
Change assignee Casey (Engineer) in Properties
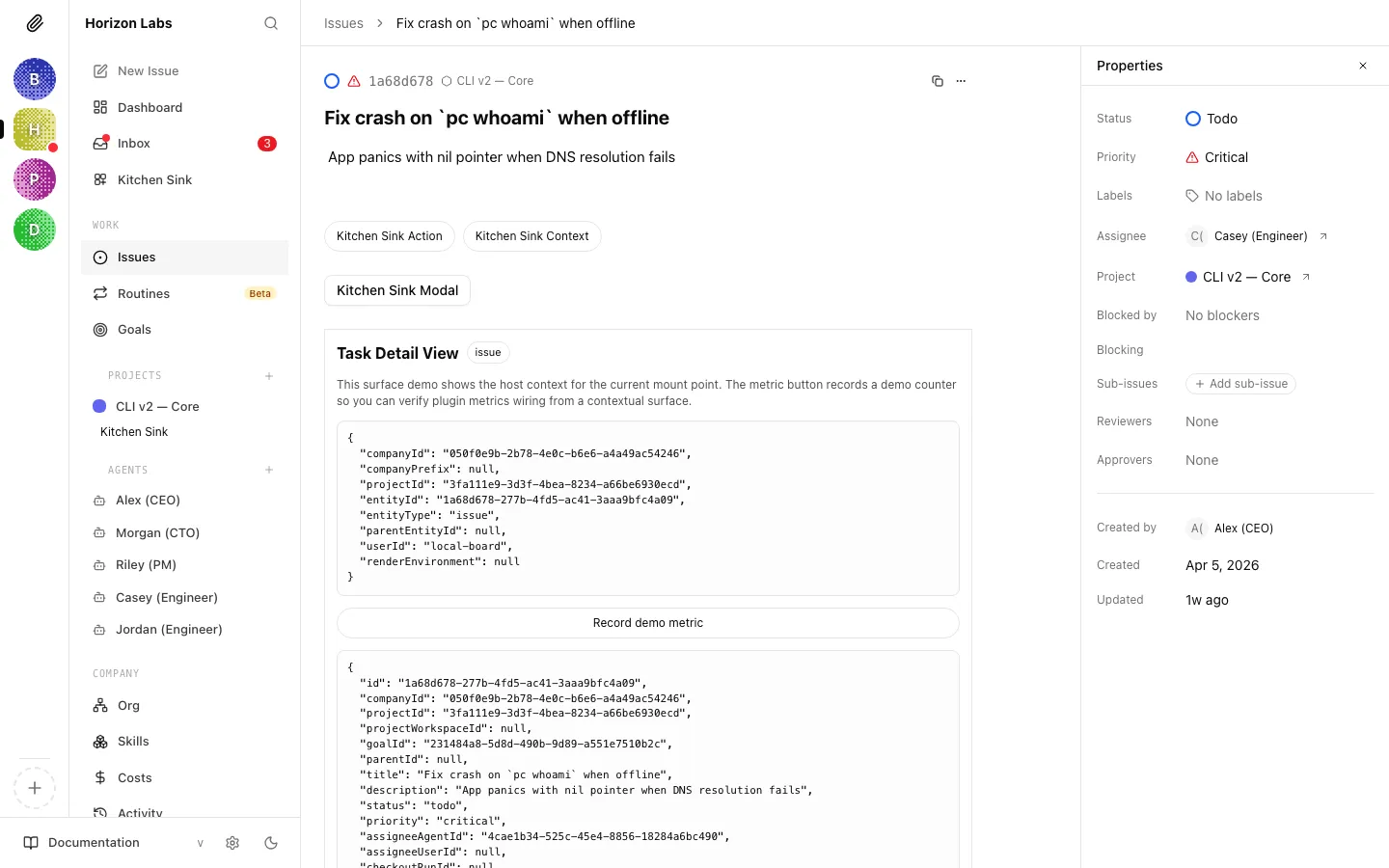1246,236
